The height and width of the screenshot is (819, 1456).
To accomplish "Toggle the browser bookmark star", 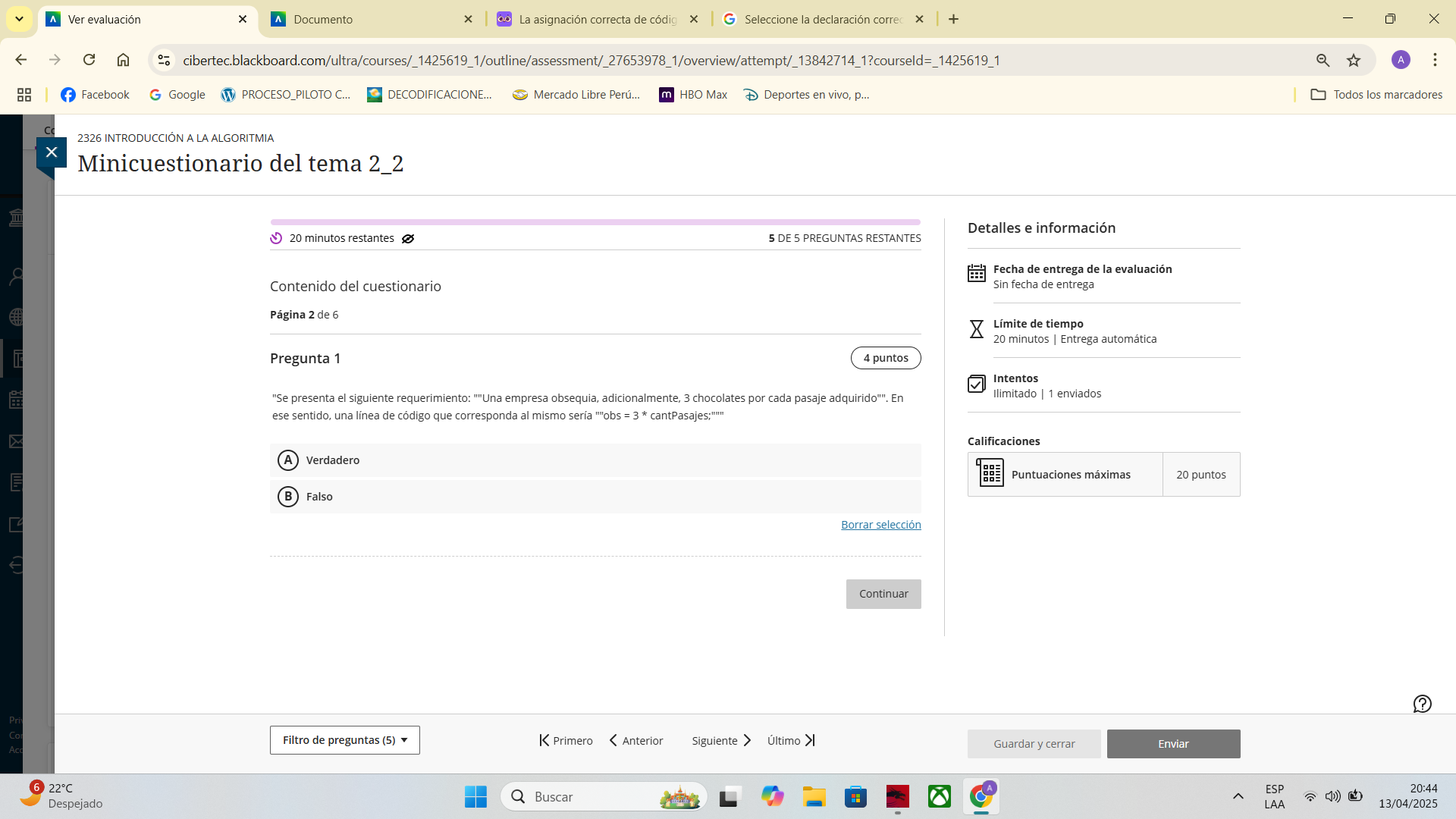I will point(1354,60).
